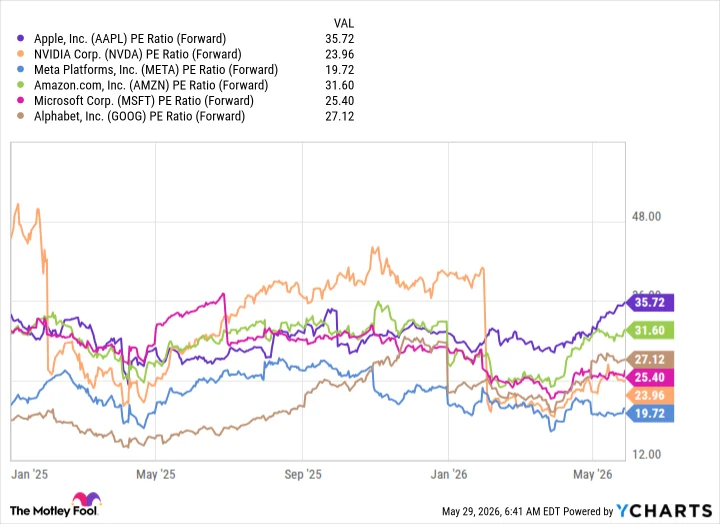The width and height of the screenshot is (720, 524).
Task: Click the 48.00 y-axis label
Action: [x=646, y=216]
